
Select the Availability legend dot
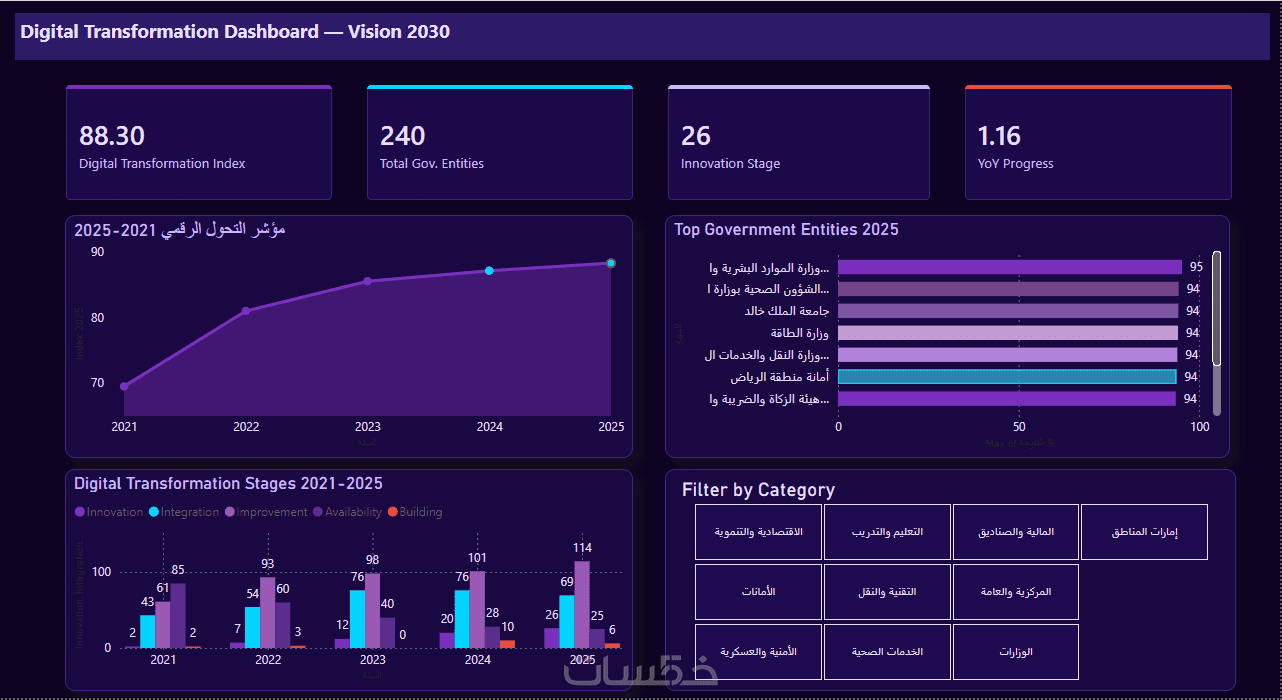[317, 512]
